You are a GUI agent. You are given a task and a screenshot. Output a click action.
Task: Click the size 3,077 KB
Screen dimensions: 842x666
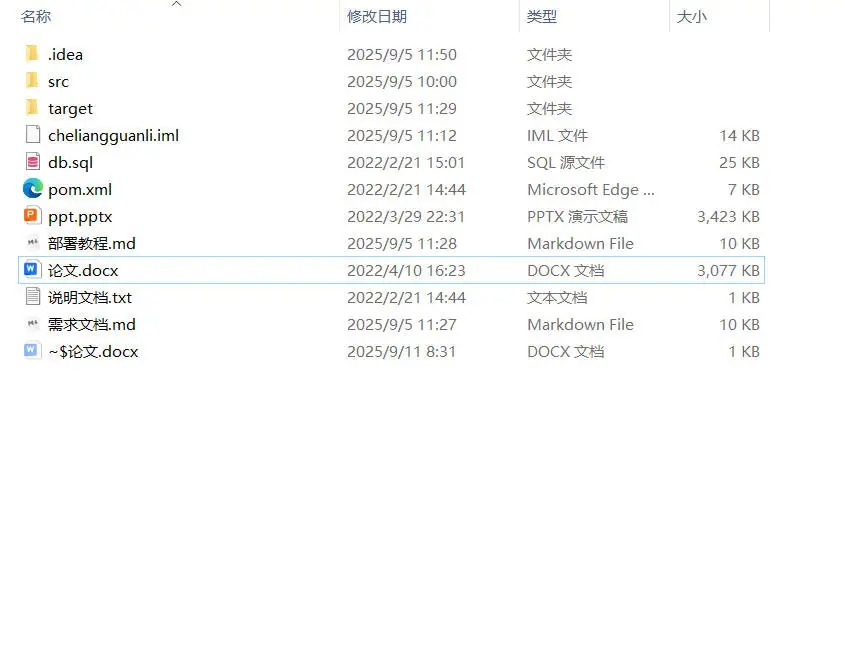728,270
